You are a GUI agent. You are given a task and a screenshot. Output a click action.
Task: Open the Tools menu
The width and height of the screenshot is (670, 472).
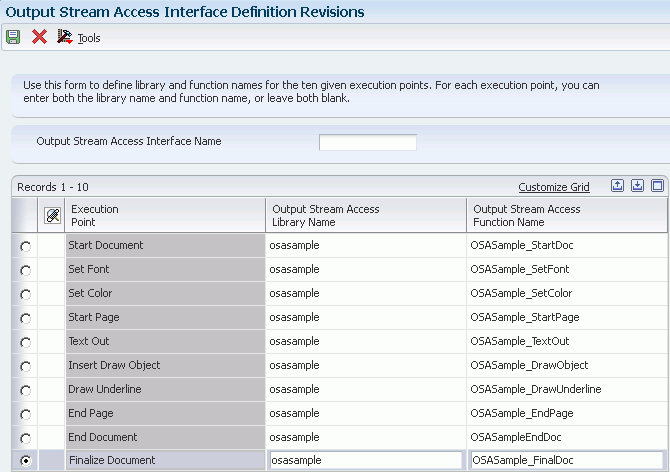tap(89, 38)
